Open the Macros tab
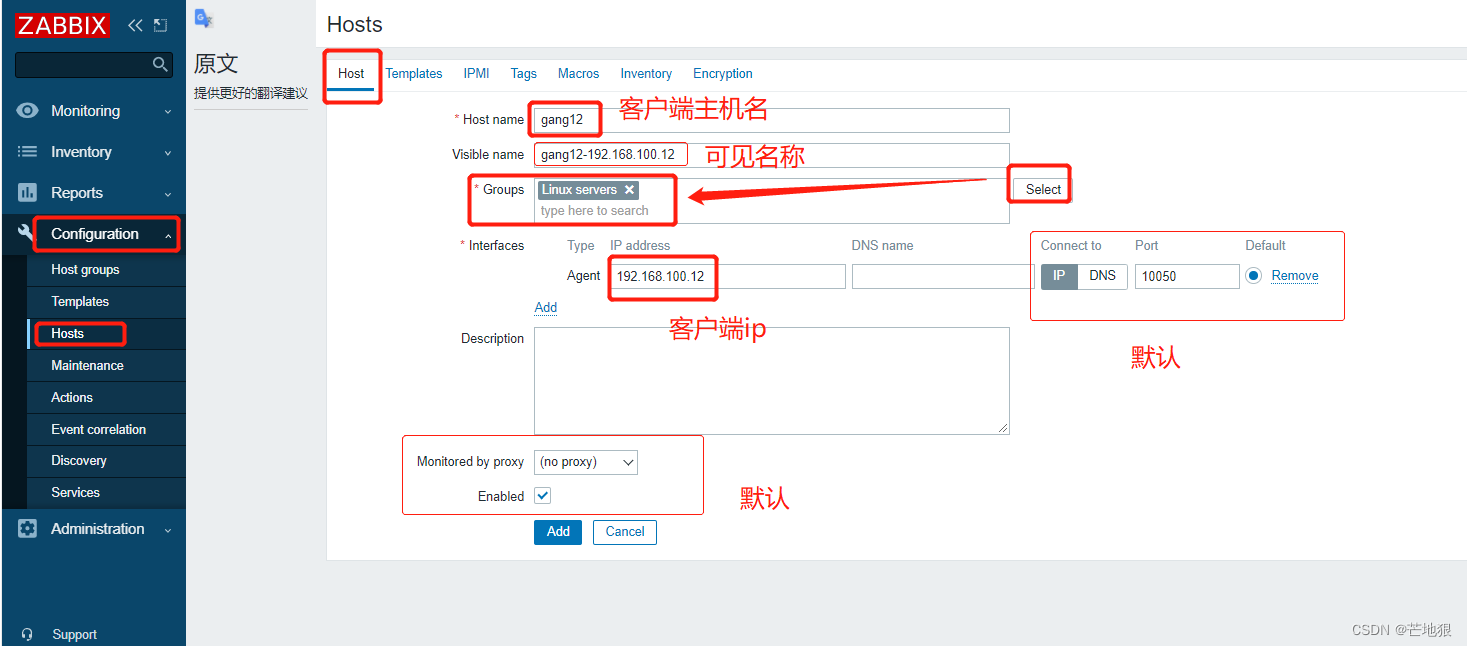The image size is (1467, 646). click(579, 73)
